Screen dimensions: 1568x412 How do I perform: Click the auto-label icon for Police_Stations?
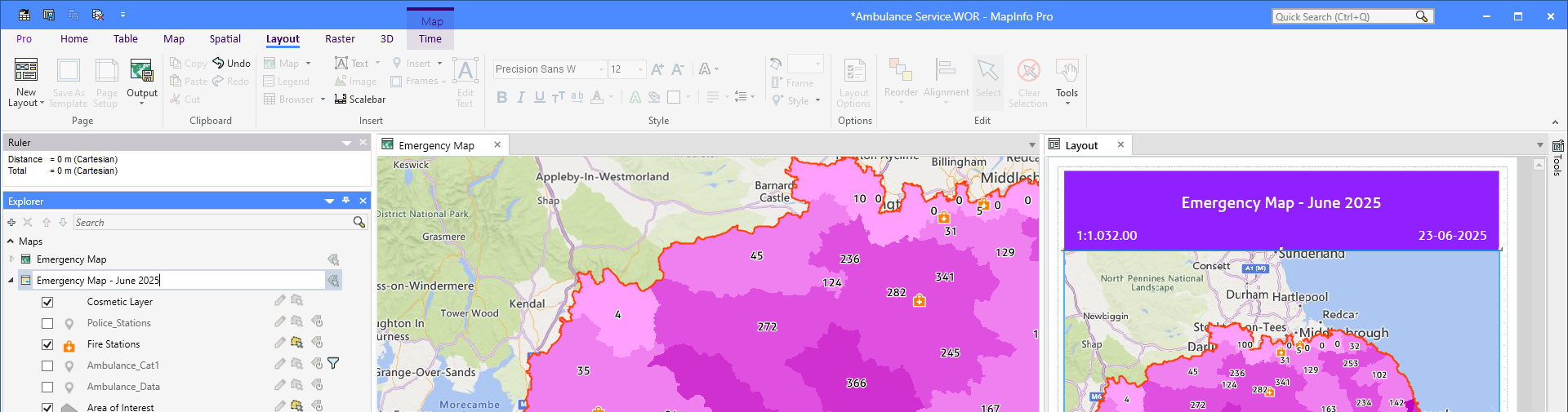(317, 322)
